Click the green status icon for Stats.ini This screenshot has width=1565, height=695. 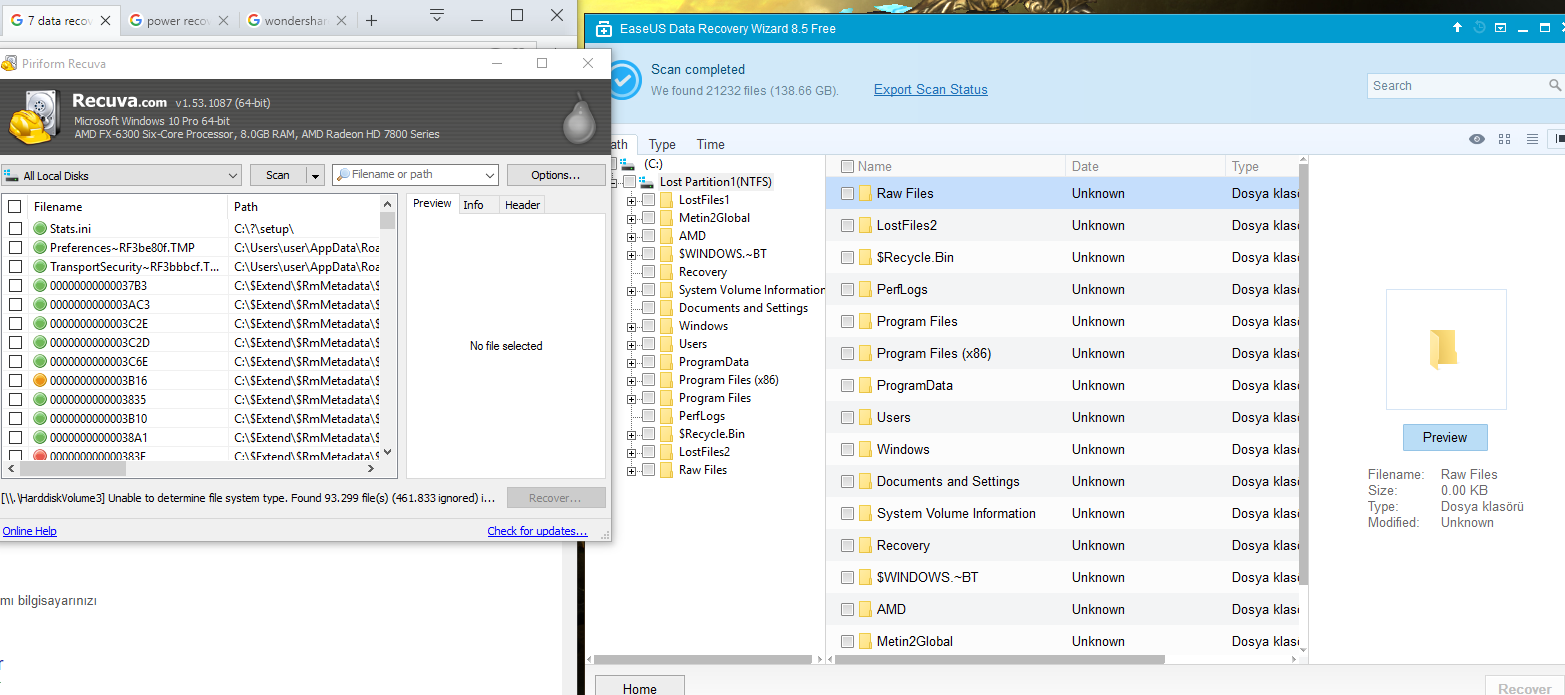(40, 229)
